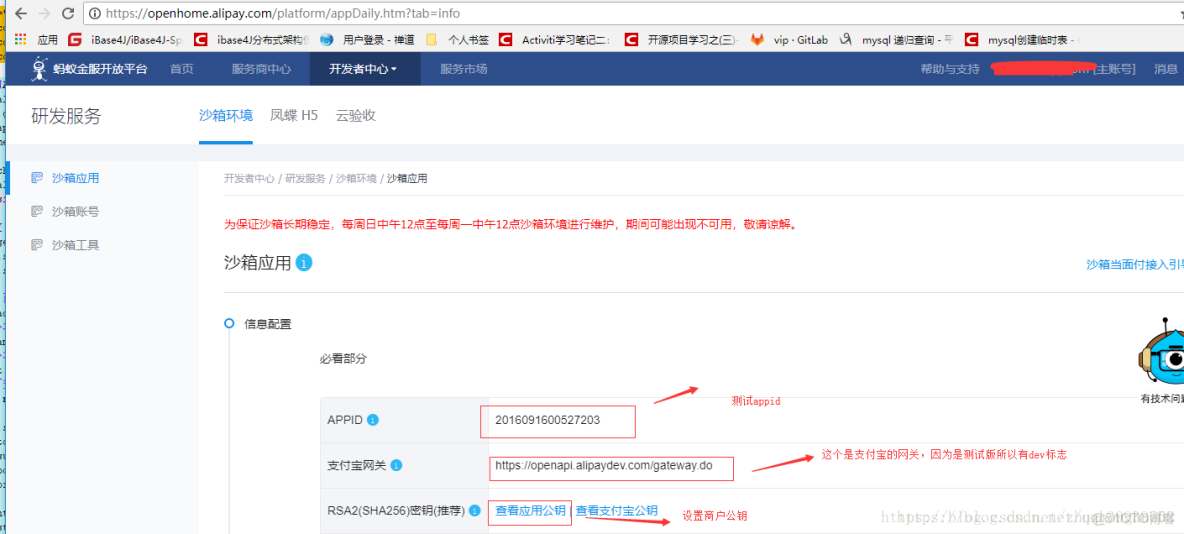Click the APPID value 2016091600527203

pyautogui.click(x=547, y=420)
